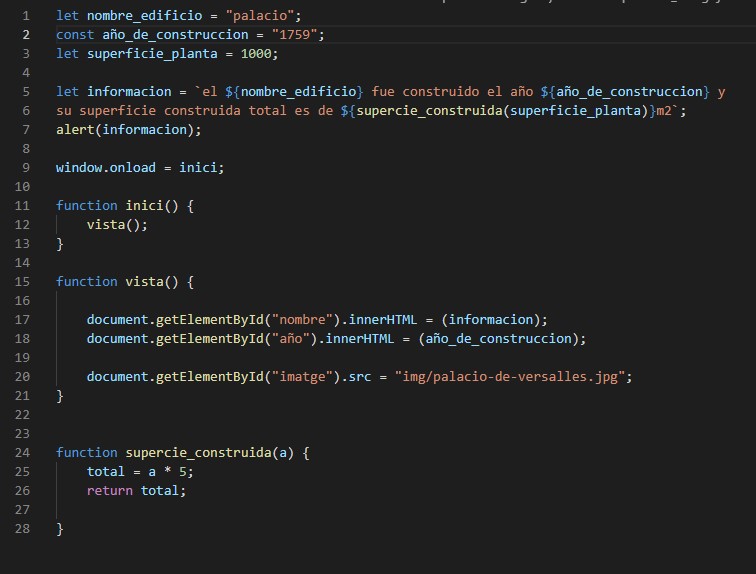Image resolution: width=756 pixels, height=574 pixels.
Task: Click line number 24 in the gutter
Action: tap(22, 453)
